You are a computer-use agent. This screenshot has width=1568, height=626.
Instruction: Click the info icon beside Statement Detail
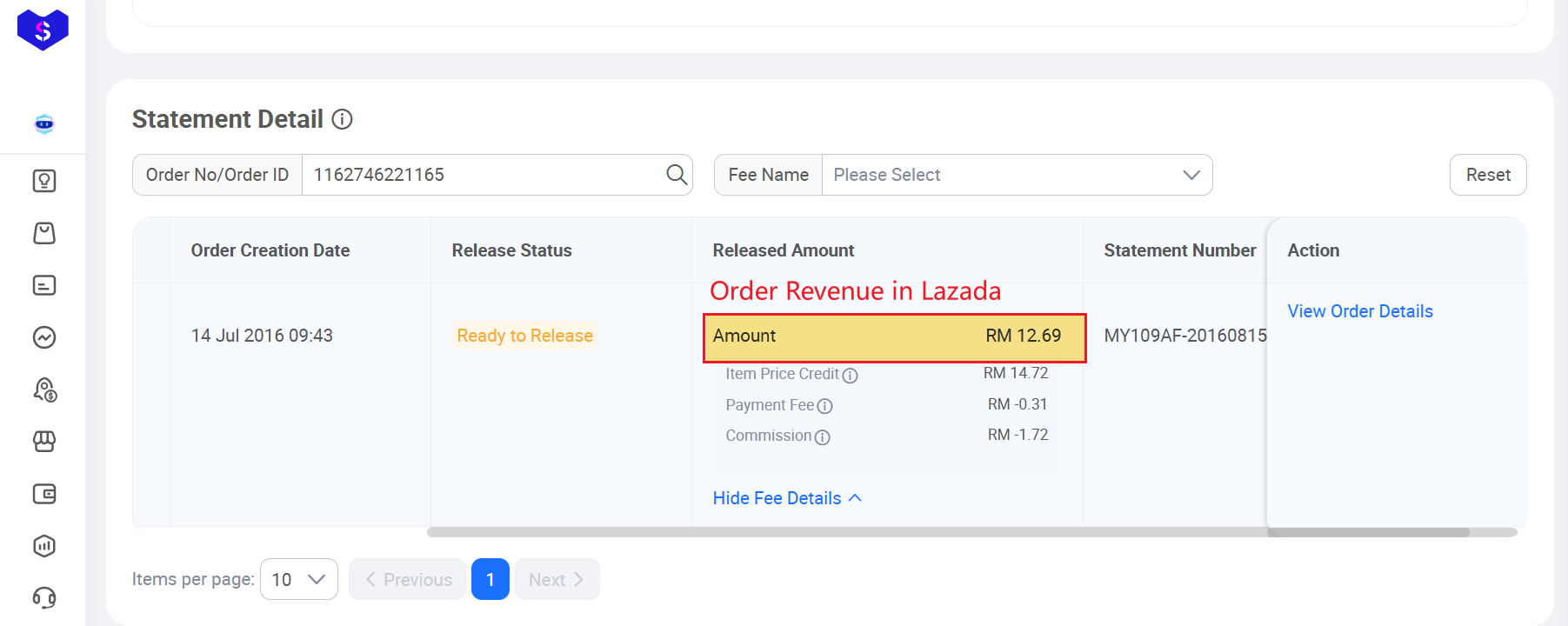tap(343, 119)
